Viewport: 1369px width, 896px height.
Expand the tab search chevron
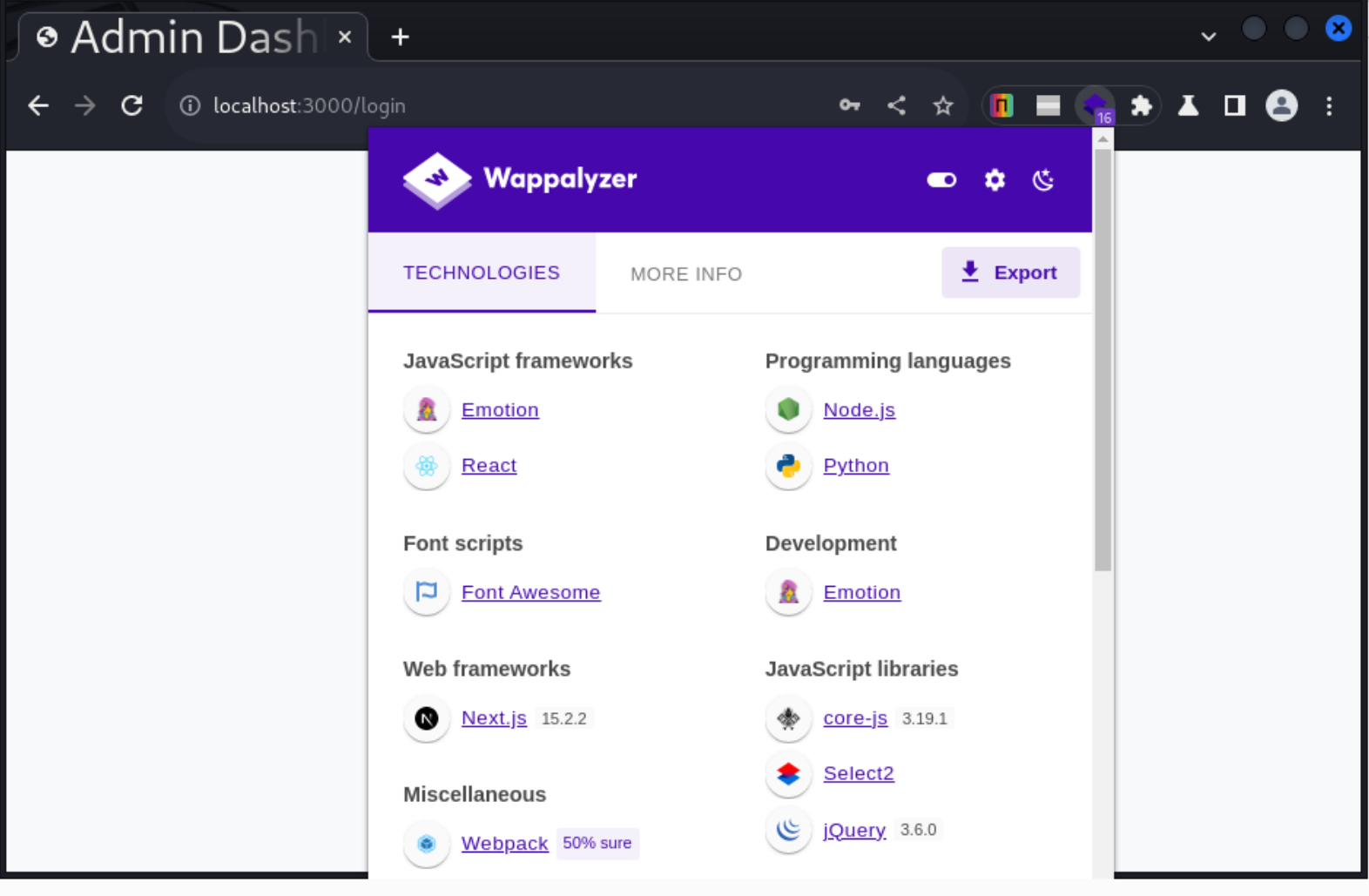click(1208, 37)
